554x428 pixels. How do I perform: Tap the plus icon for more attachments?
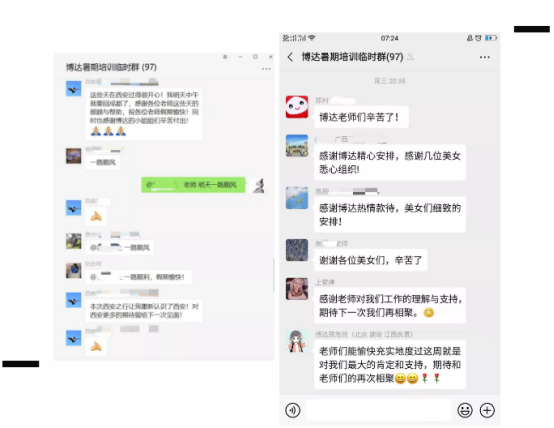(487, 410)
